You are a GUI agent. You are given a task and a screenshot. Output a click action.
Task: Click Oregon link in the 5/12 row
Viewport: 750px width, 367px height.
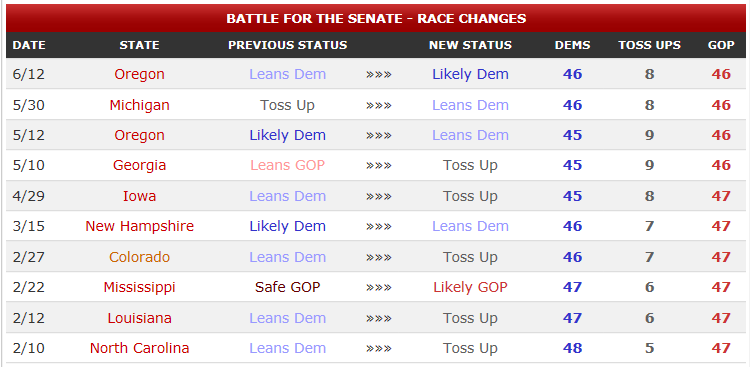pos(139,135)
